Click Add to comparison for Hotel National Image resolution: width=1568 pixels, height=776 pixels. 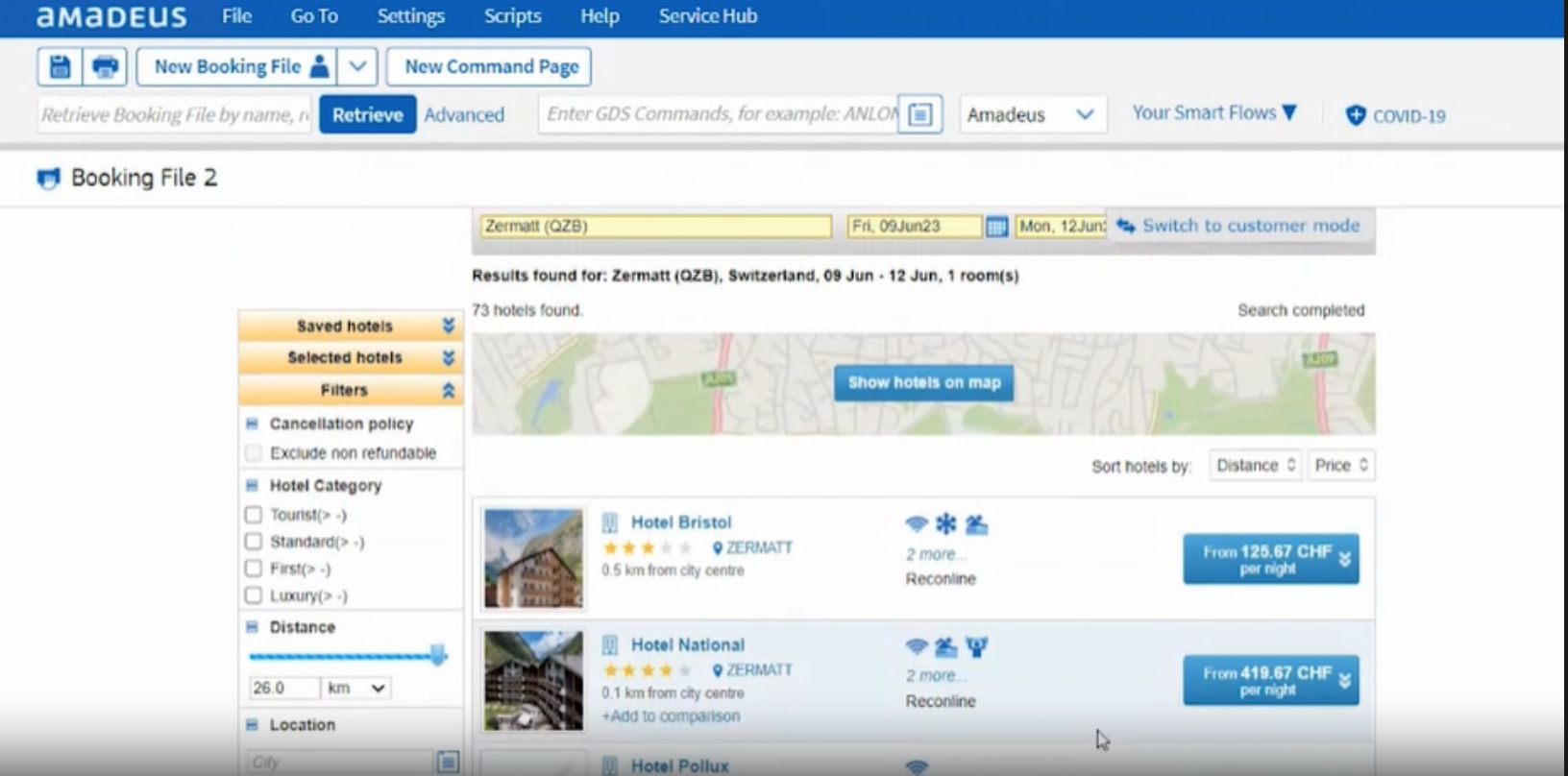[671, 716]
